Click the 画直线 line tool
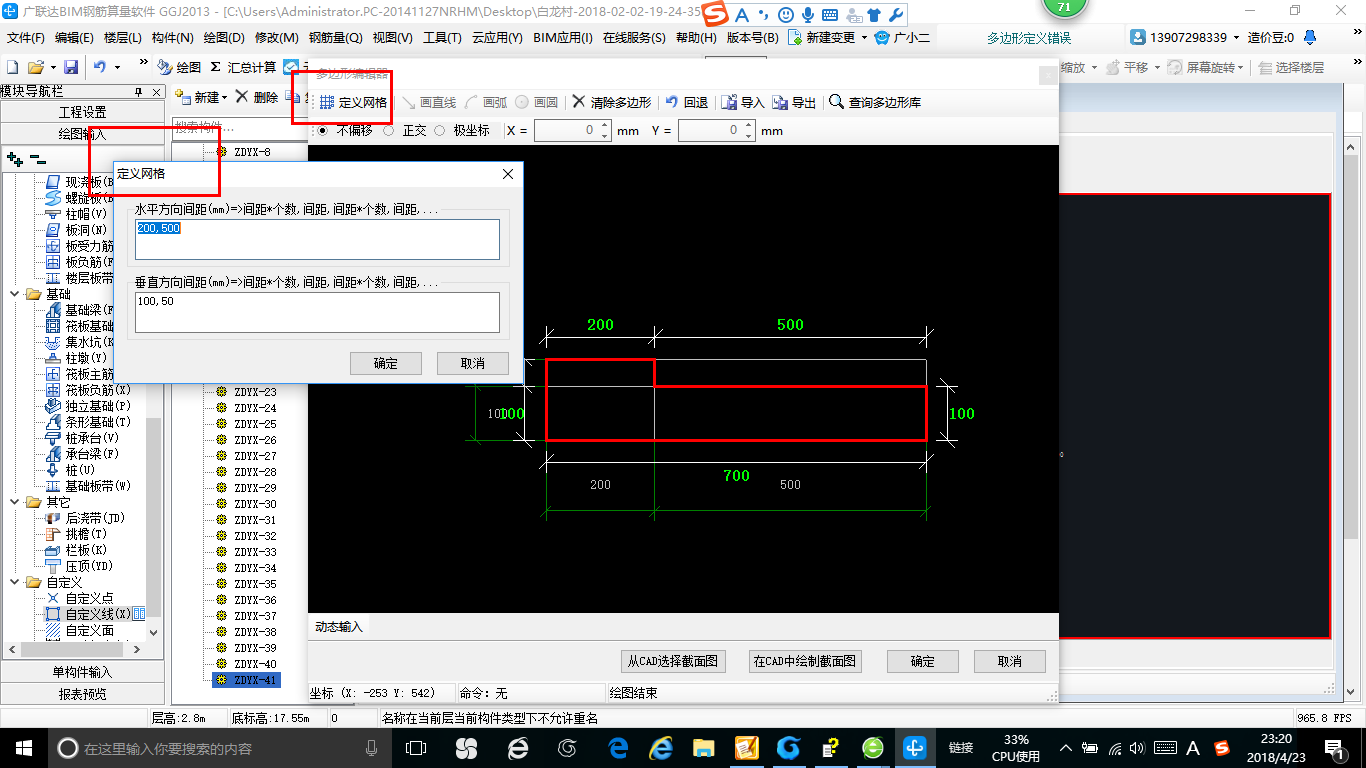 click(429, 102)
